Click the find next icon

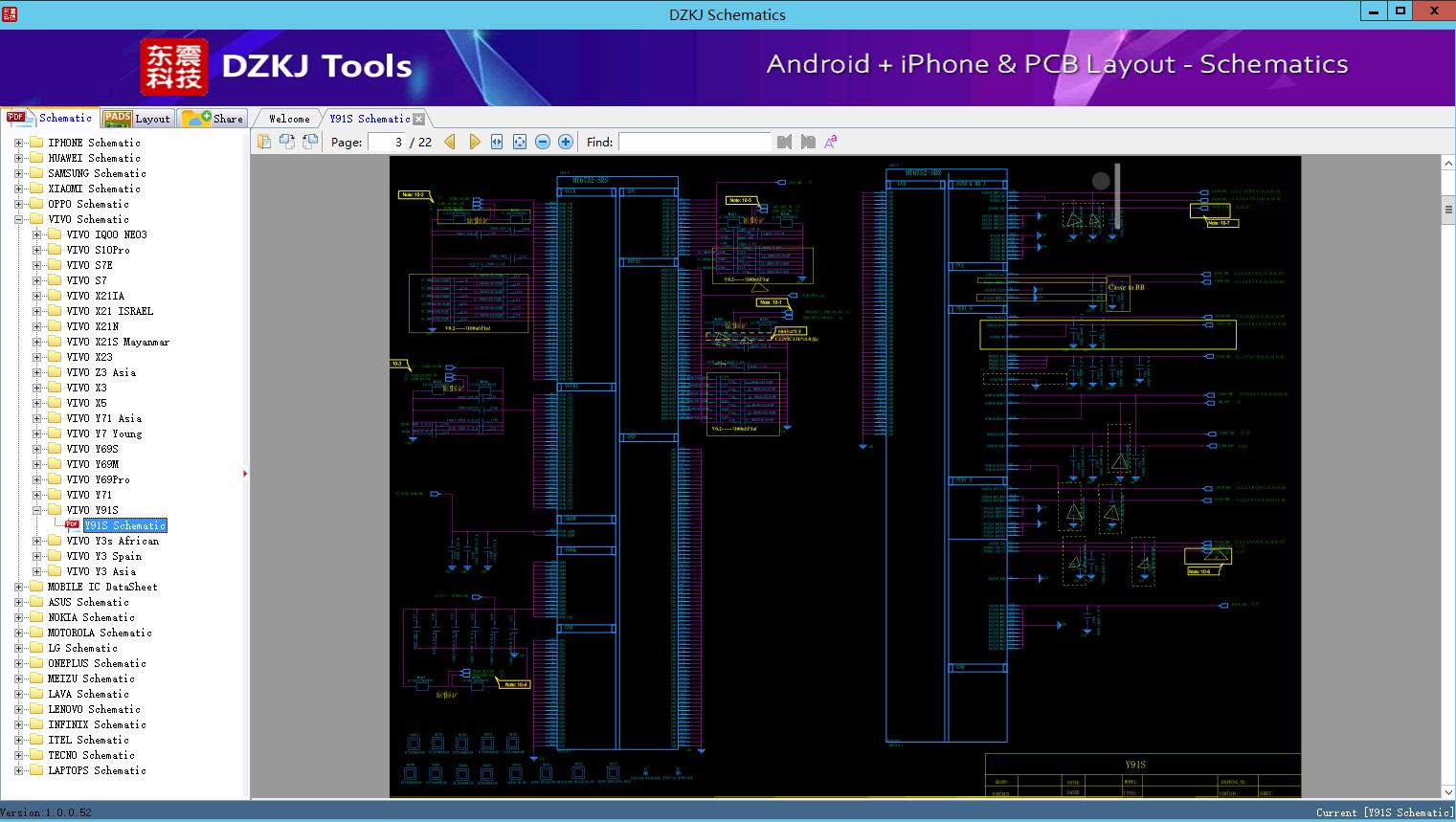808,142
